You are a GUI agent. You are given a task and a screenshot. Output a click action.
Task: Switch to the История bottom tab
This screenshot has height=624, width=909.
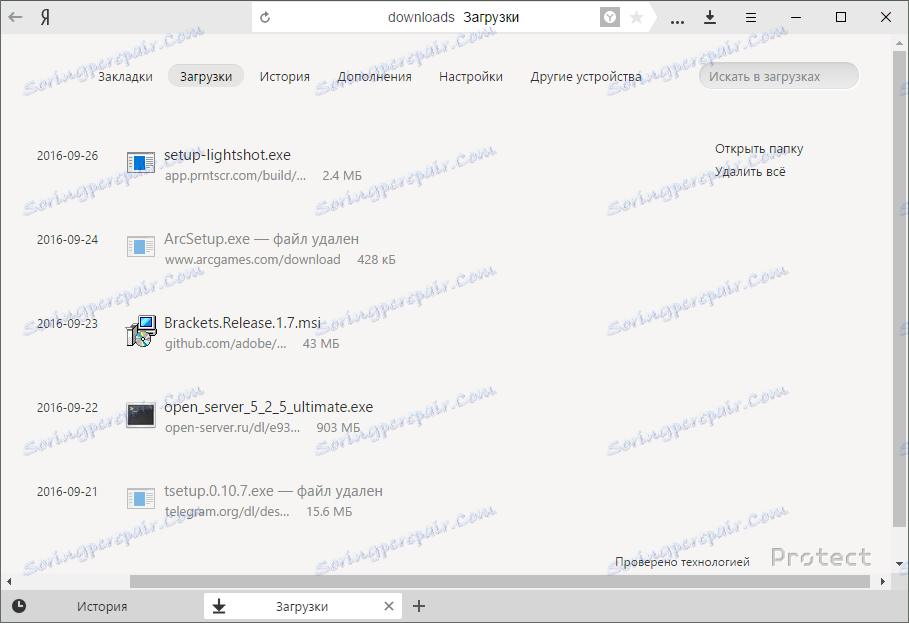click(x=102, y=606)
